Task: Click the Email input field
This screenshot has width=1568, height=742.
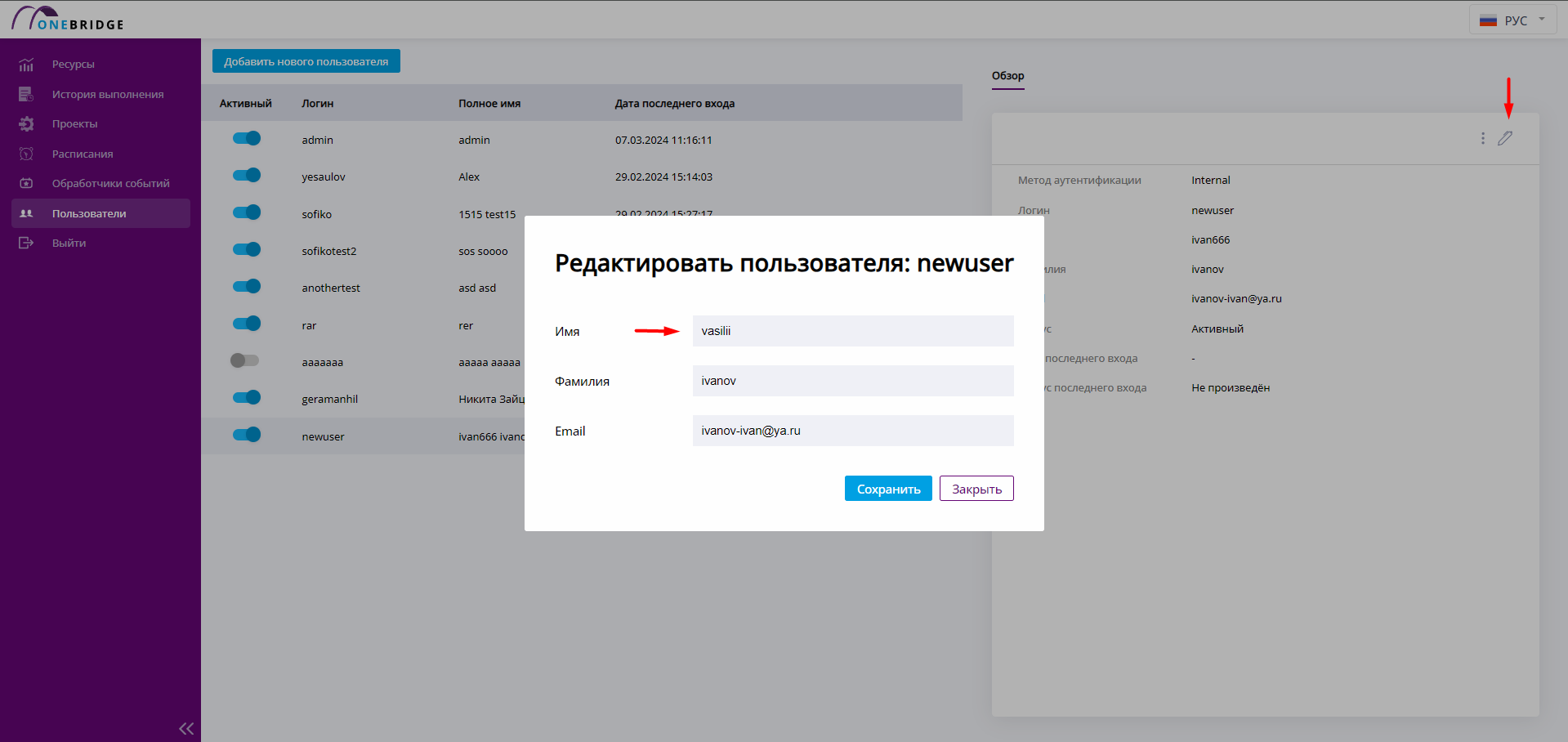Action: [x=853, y=431]
